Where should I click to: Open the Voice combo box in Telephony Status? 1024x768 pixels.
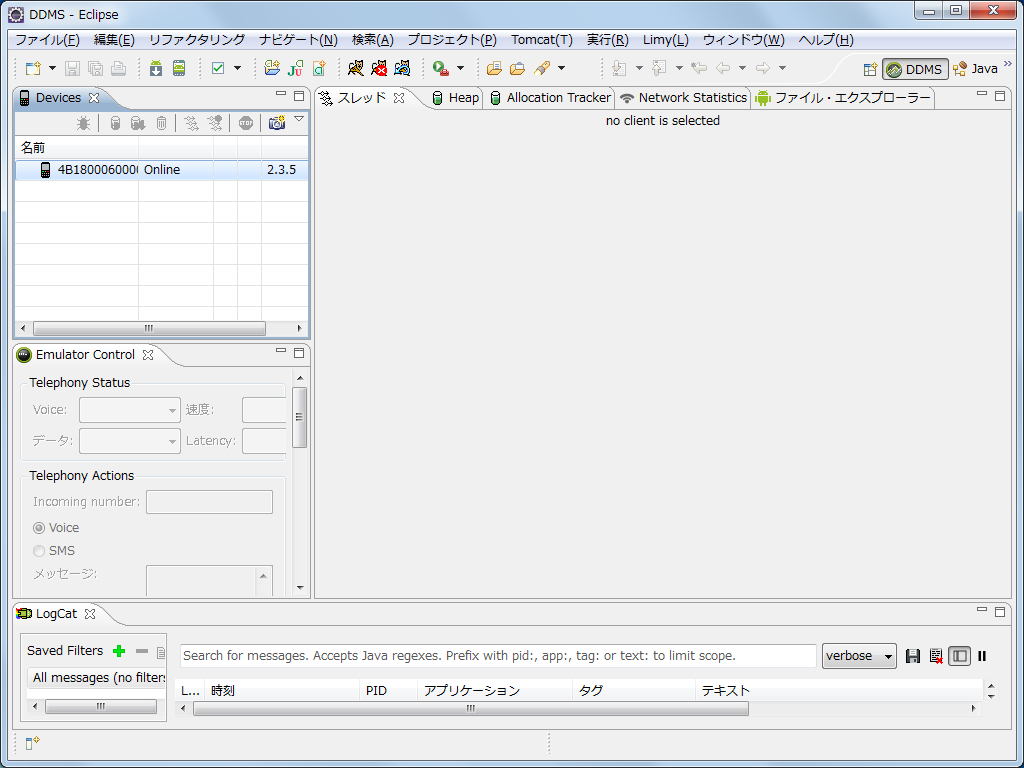[130, 410]
